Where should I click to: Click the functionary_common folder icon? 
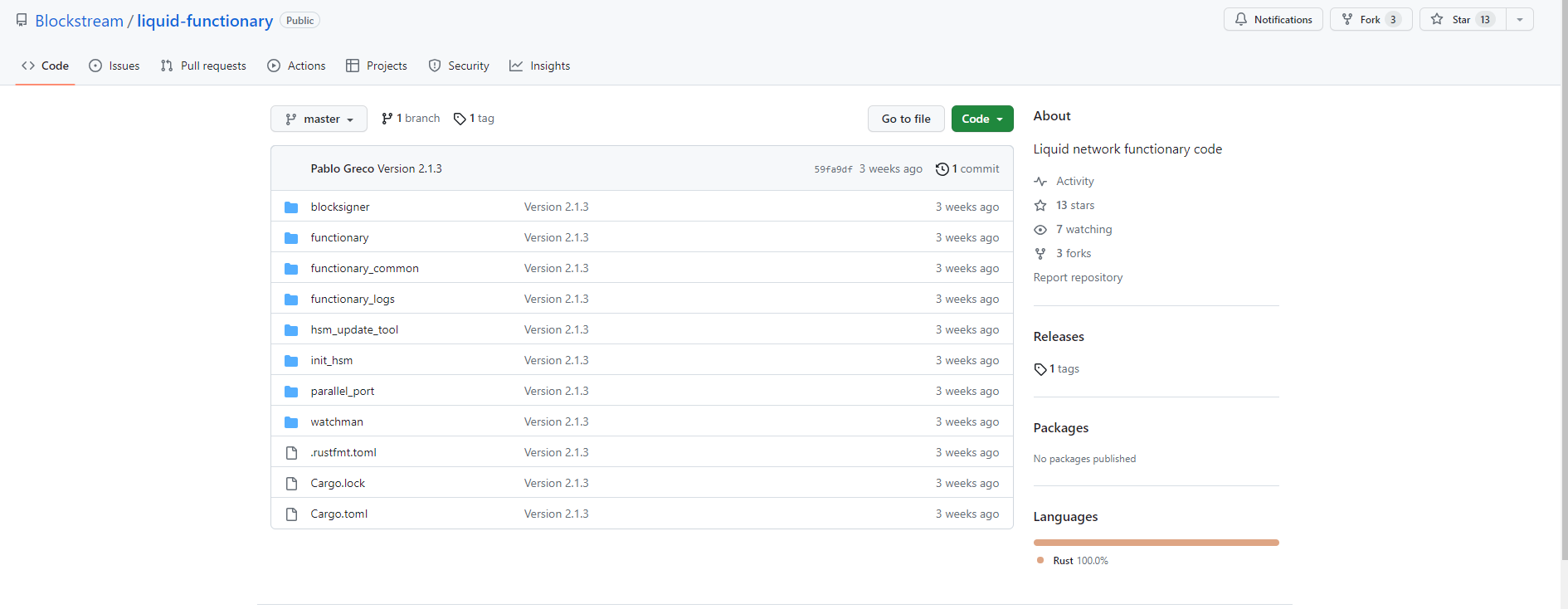[x=291, y=269]
